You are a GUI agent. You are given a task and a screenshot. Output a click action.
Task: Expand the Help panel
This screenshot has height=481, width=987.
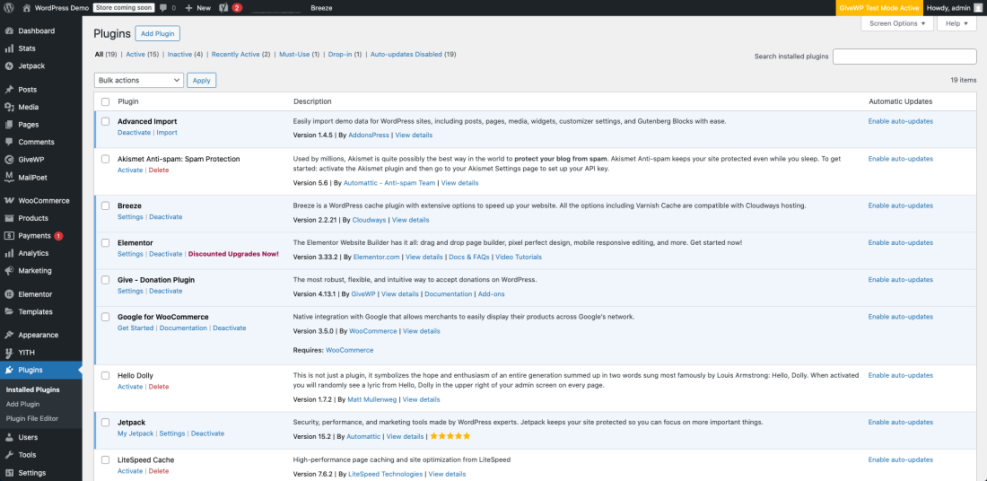[x=957, y=23]
